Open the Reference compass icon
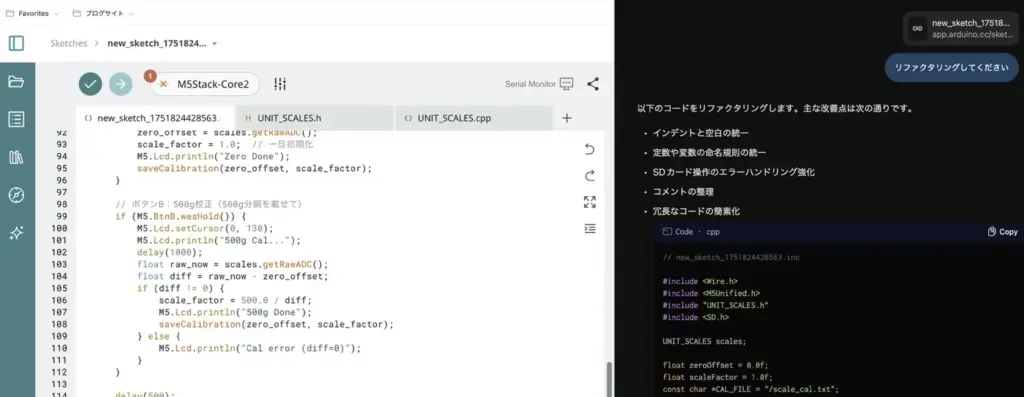The width and height of the screenshot is (1024, 397). pos(16,195)
